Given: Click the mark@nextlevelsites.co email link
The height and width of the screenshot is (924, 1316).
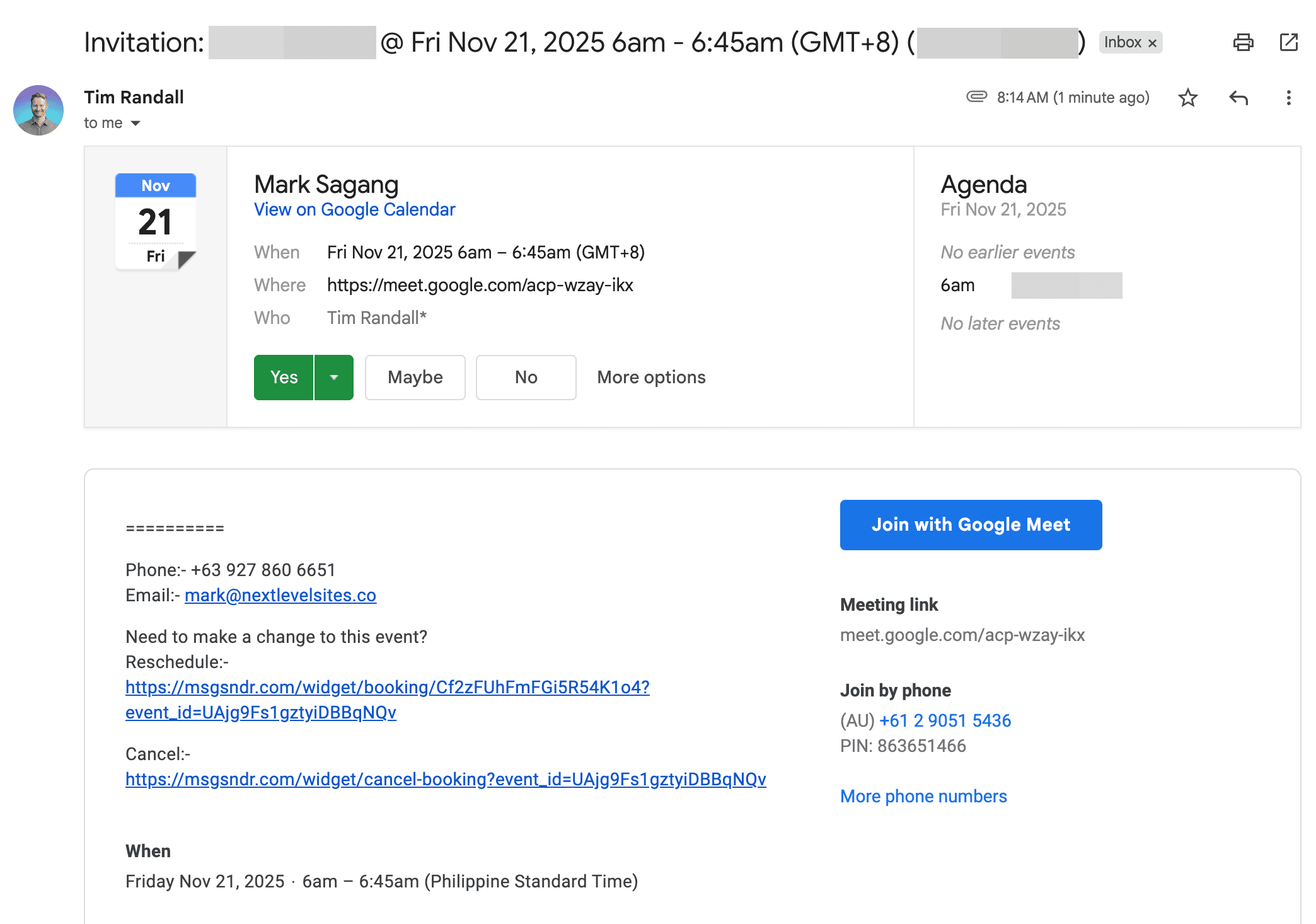Looking at the screenshot, I should (x=280, y=596).
